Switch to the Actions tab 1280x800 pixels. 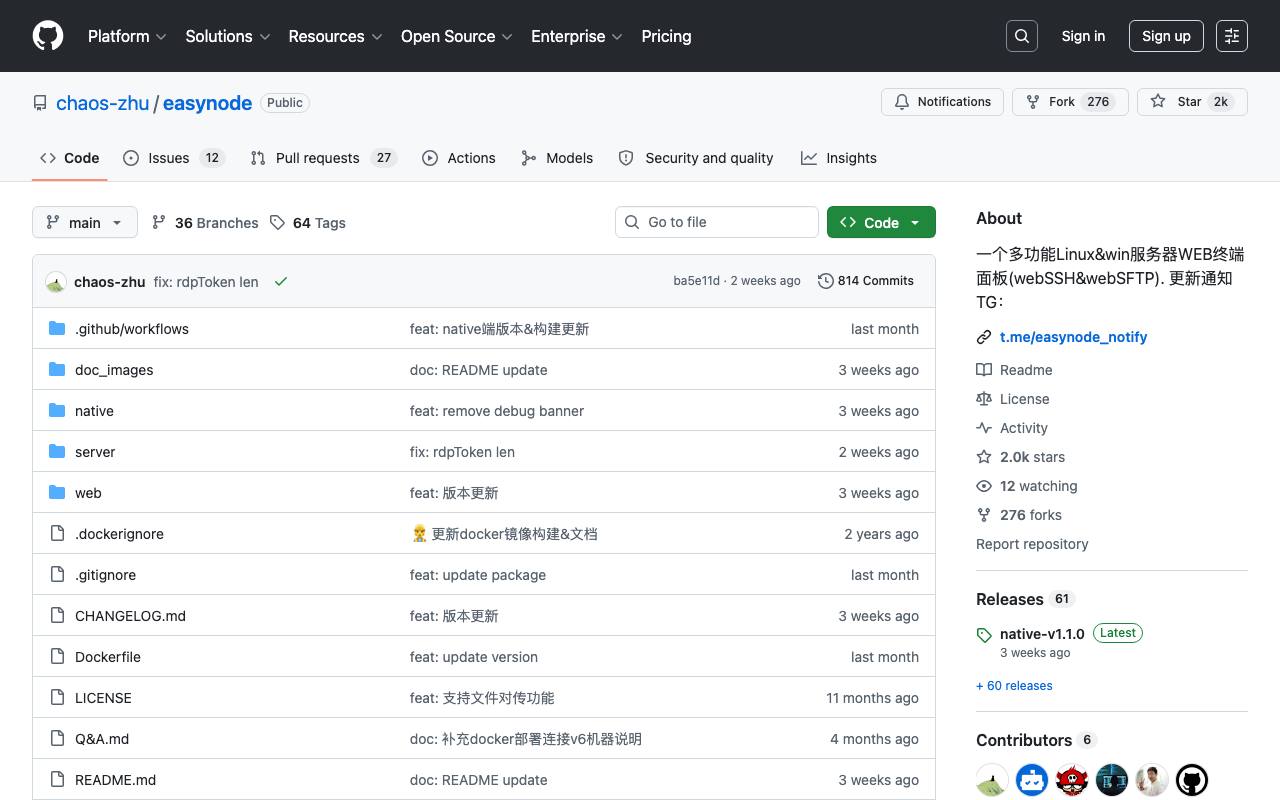459,158
